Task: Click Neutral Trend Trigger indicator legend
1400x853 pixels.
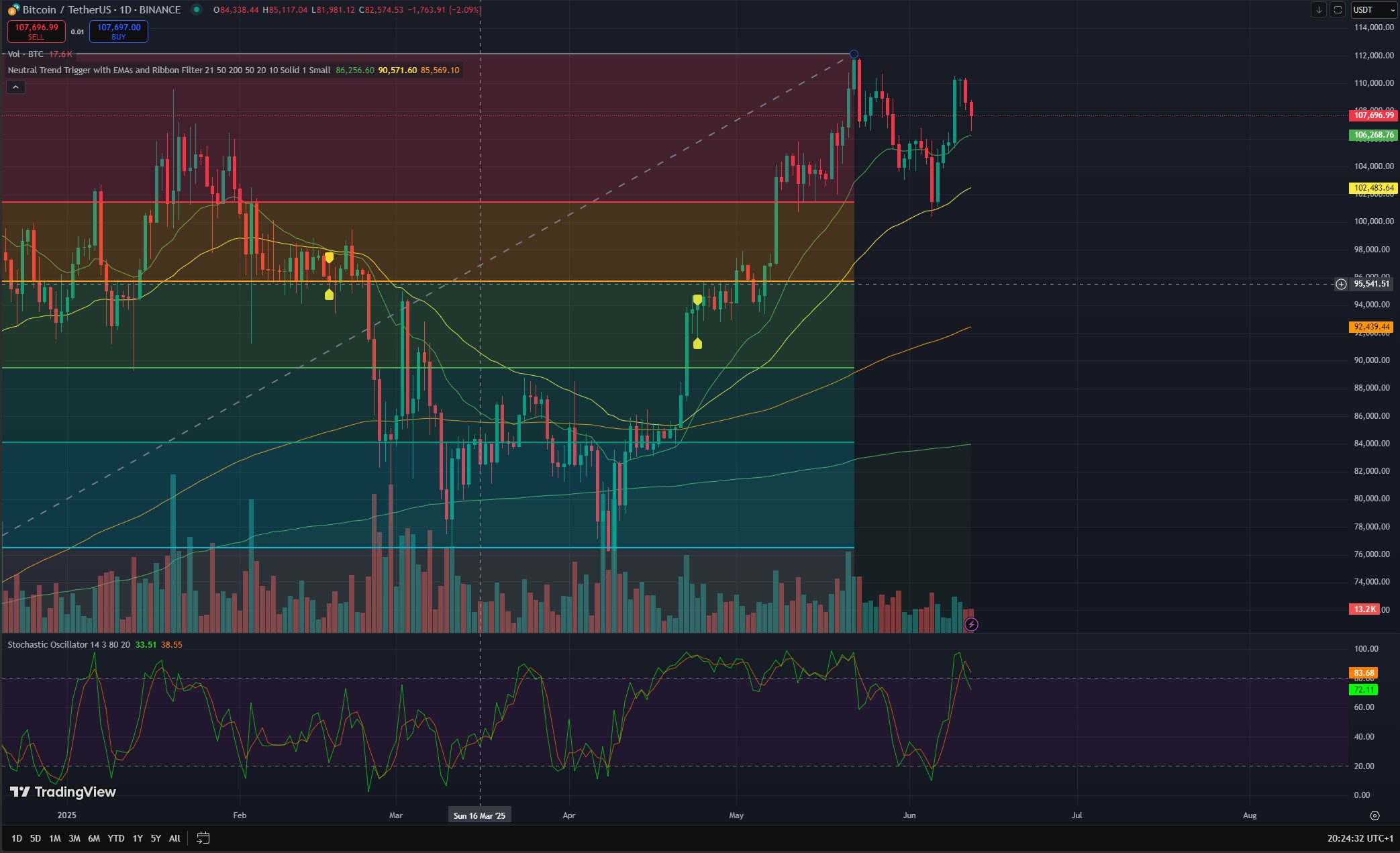Action: 169,70
